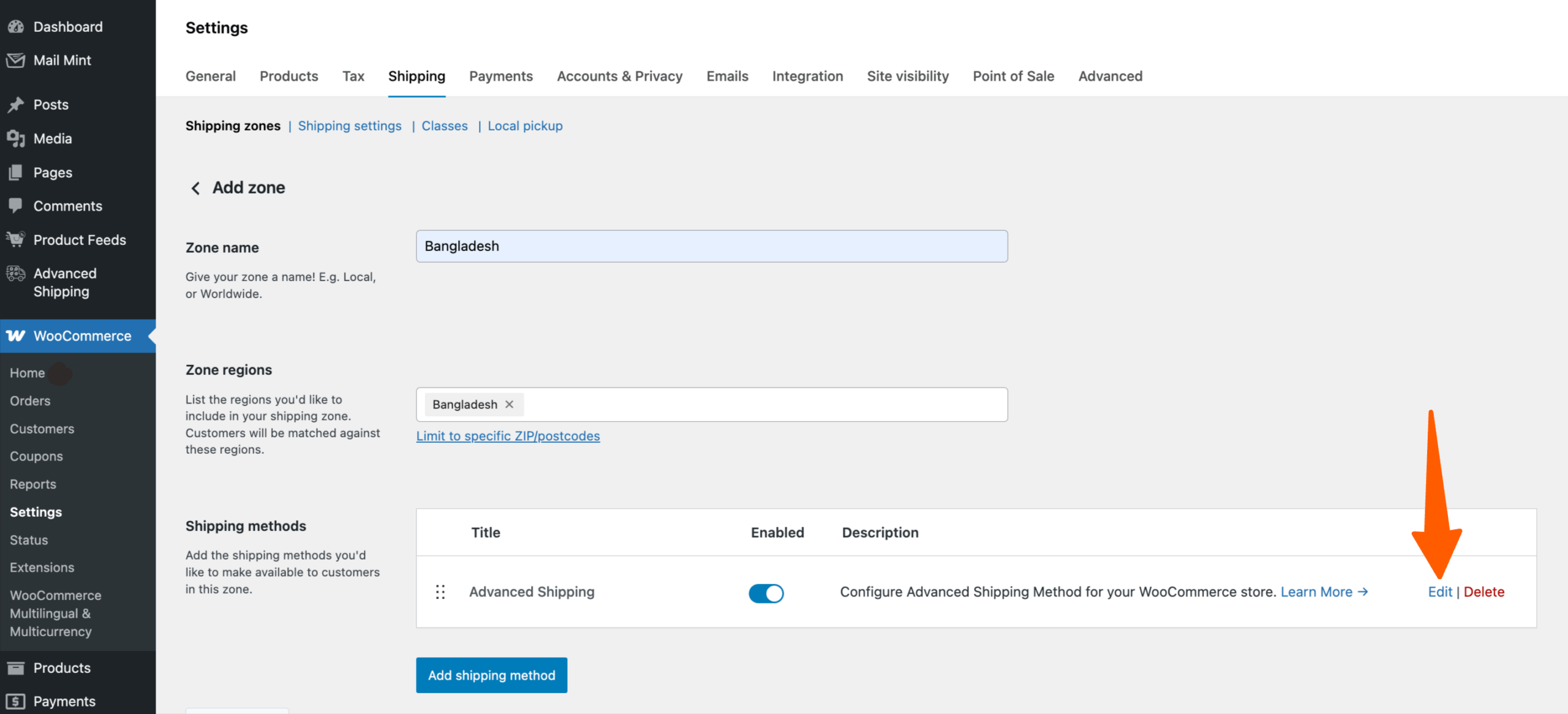Click the Mail Mint envelope icon
This screenshot has height=714, width=1568.
point(16,60)
